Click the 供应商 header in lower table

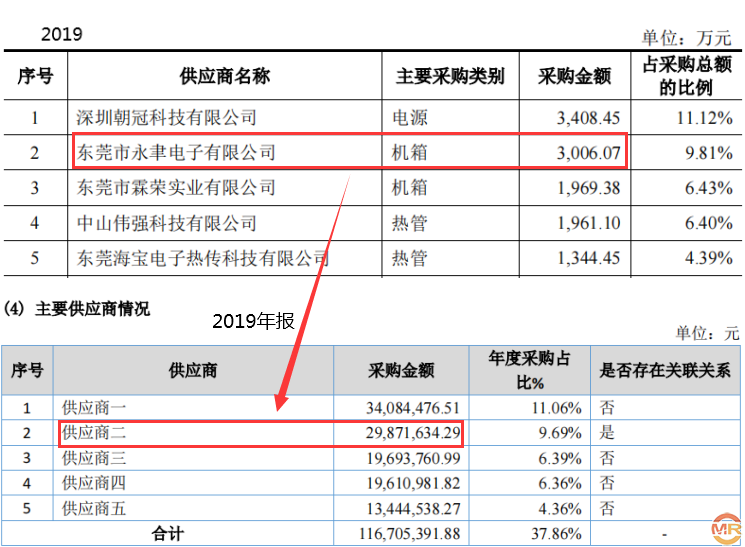[193, 370]
